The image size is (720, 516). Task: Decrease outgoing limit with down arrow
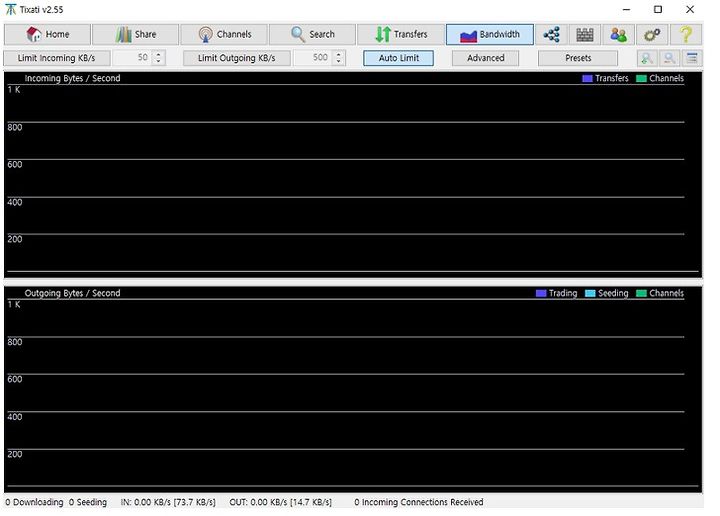[339, 62]
